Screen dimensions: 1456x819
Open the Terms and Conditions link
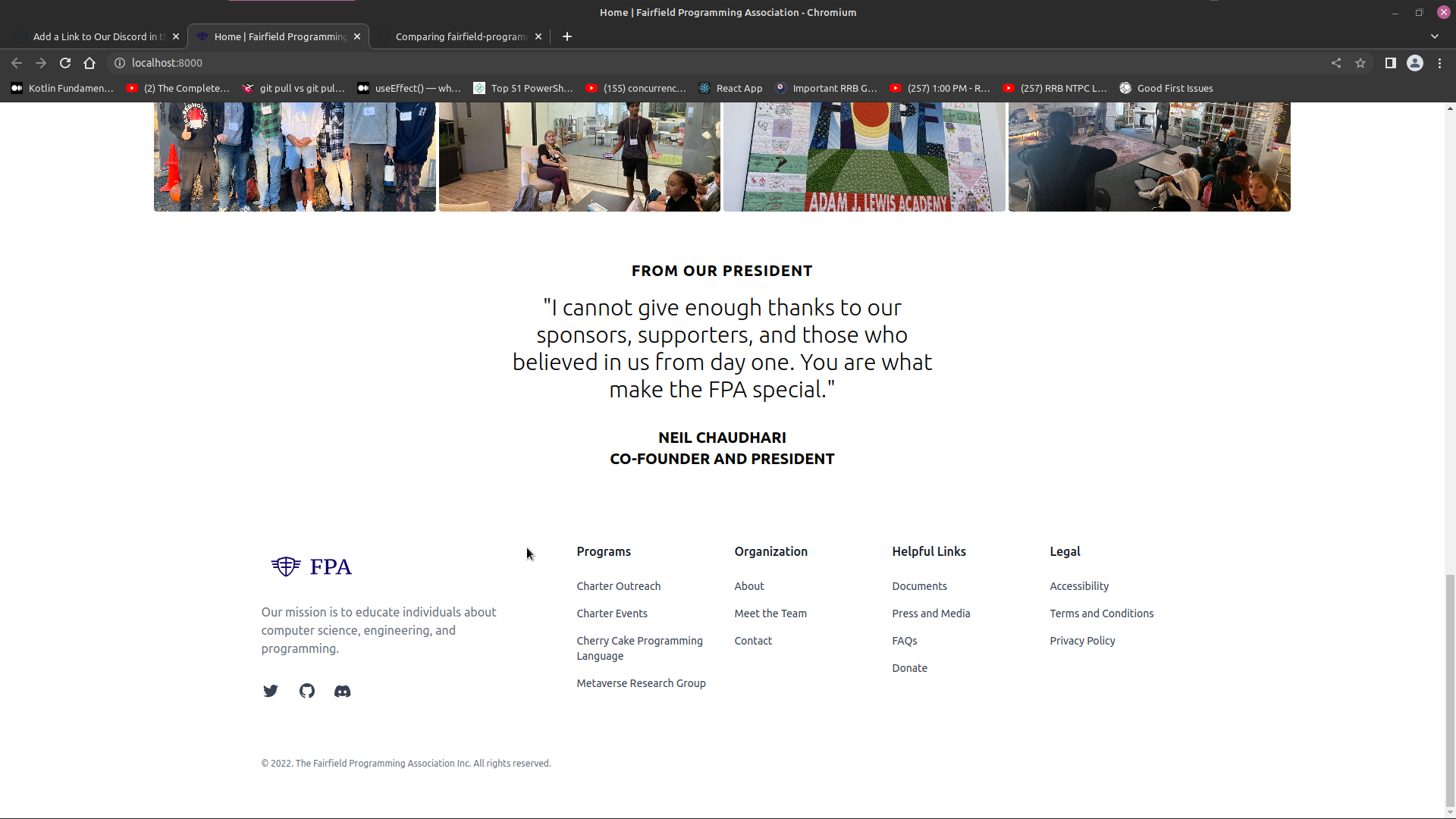[x=1101, y=613]
